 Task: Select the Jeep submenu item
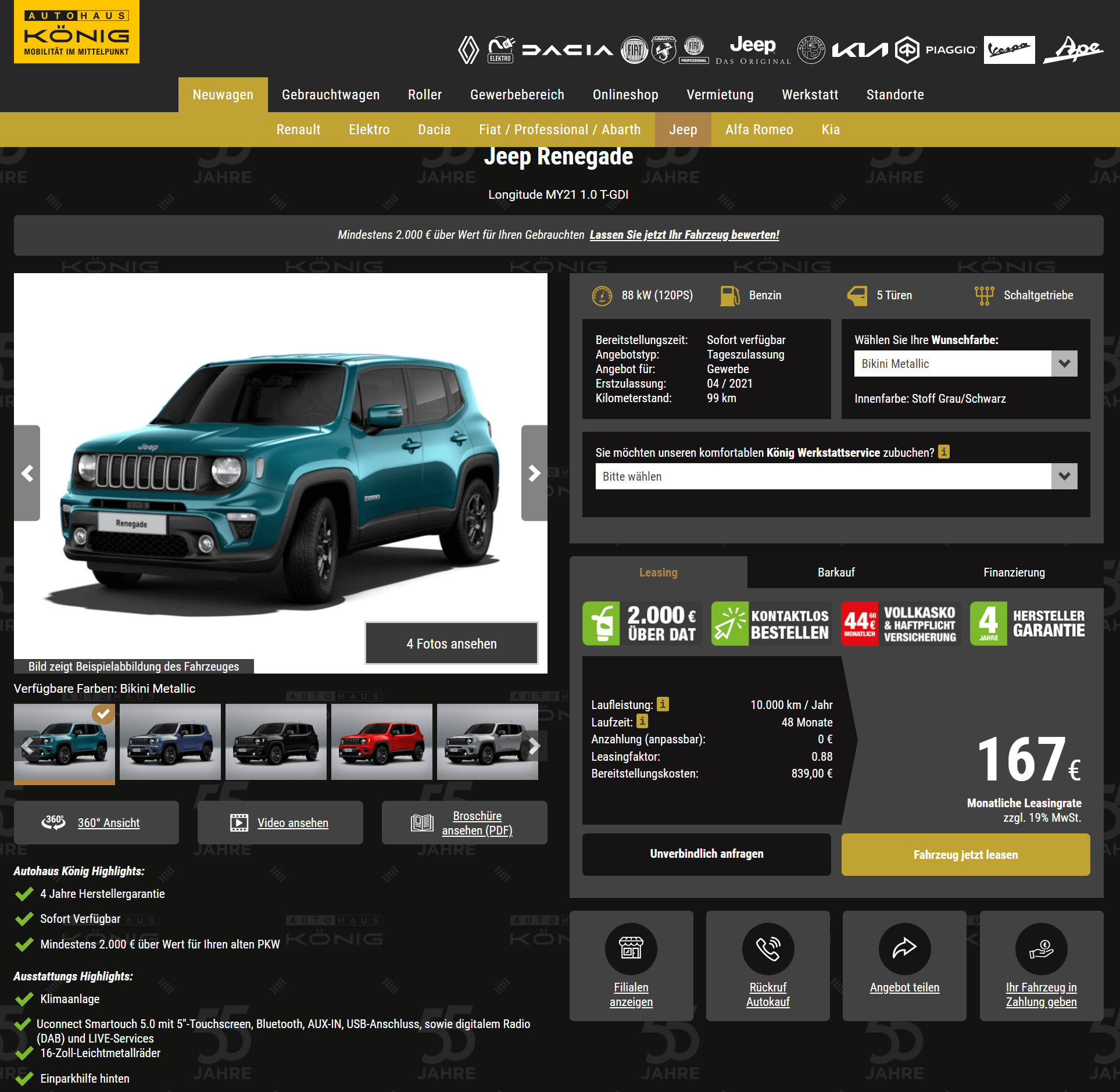(683, 130)
